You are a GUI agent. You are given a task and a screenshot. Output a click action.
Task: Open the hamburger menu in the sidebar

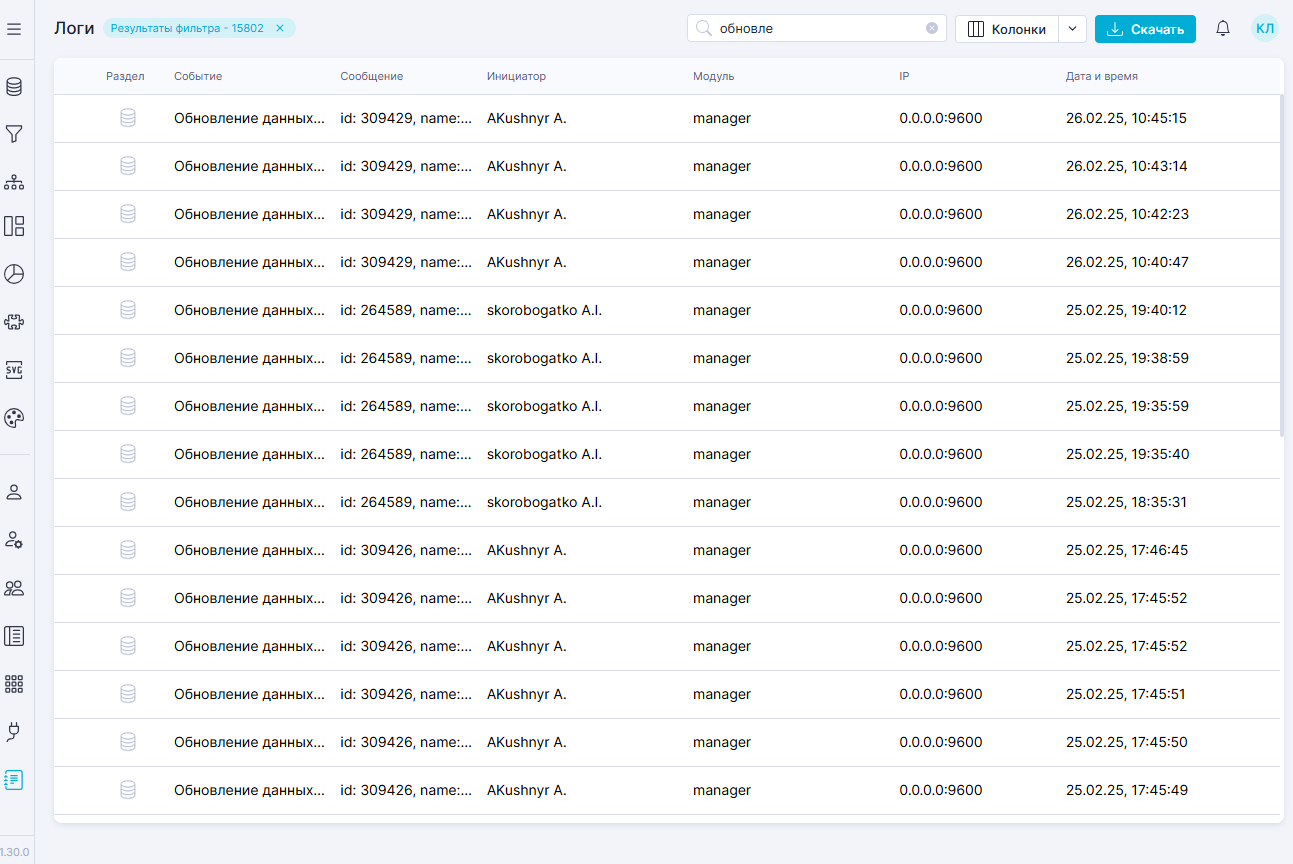(x=14, y=29)
